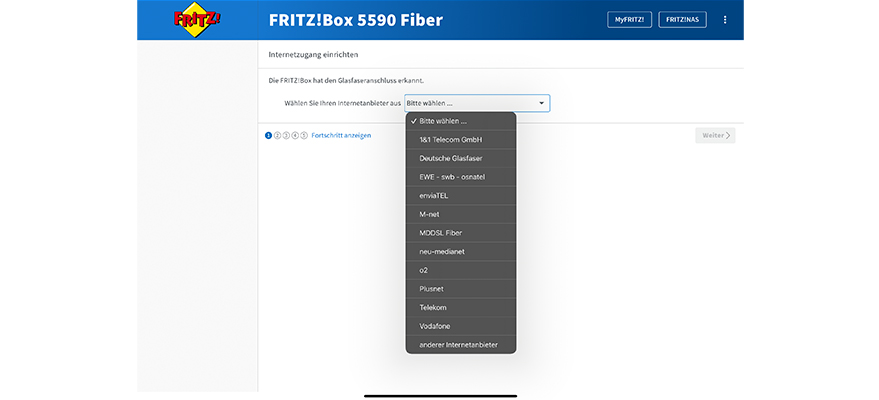This screenshot has height=400, width=879.
Task: Select Deutsche Glasfaser from list
Action: point(460,158)
